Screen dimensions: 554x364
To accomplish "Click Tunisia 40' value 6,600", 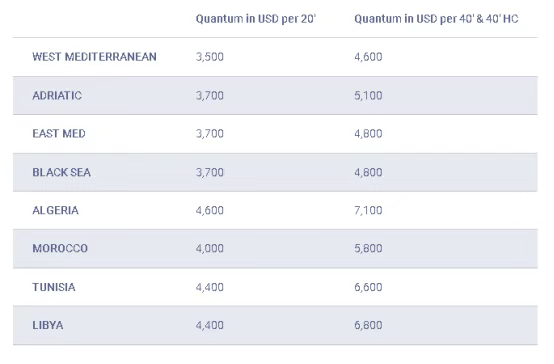I will (369, 287).
